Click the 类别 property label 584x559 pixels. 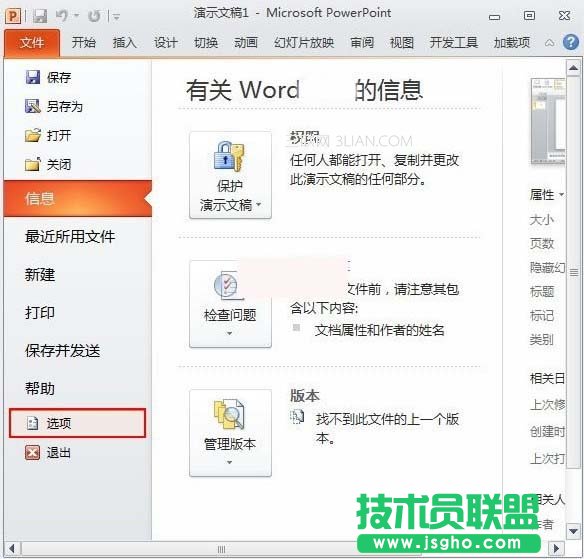tap(542, 339)
